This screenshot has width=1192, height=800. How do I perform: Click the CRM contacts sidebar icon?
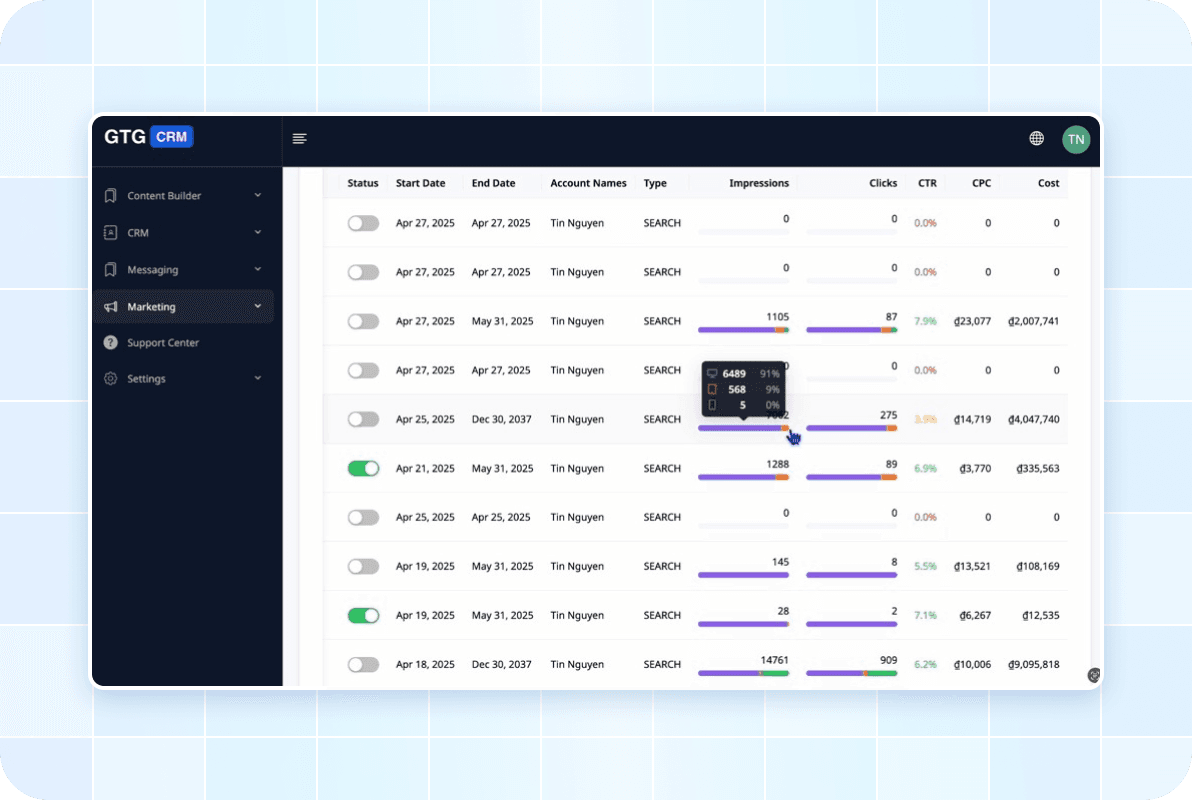pos(110,233)
